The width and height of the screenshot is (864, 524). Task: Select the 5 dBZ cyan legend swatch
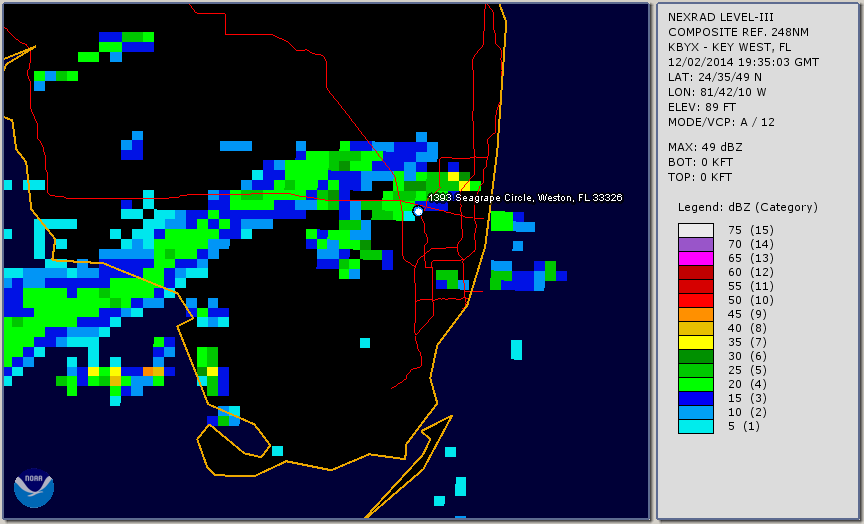tap(695, 426)
